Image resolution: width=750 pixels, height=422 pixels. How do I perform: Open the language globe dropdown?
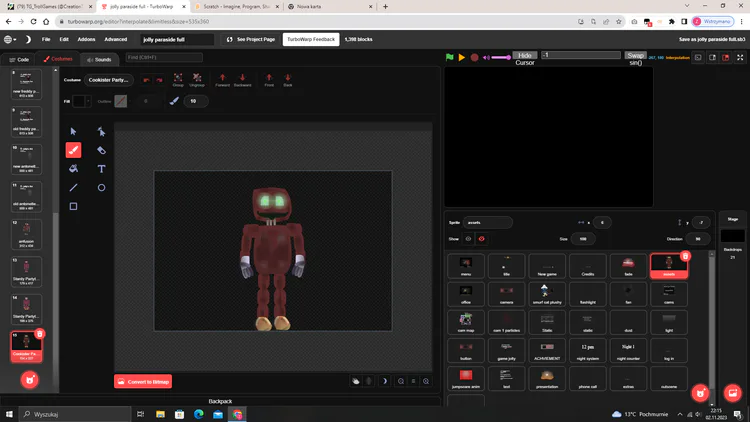(x=10, y=39)
